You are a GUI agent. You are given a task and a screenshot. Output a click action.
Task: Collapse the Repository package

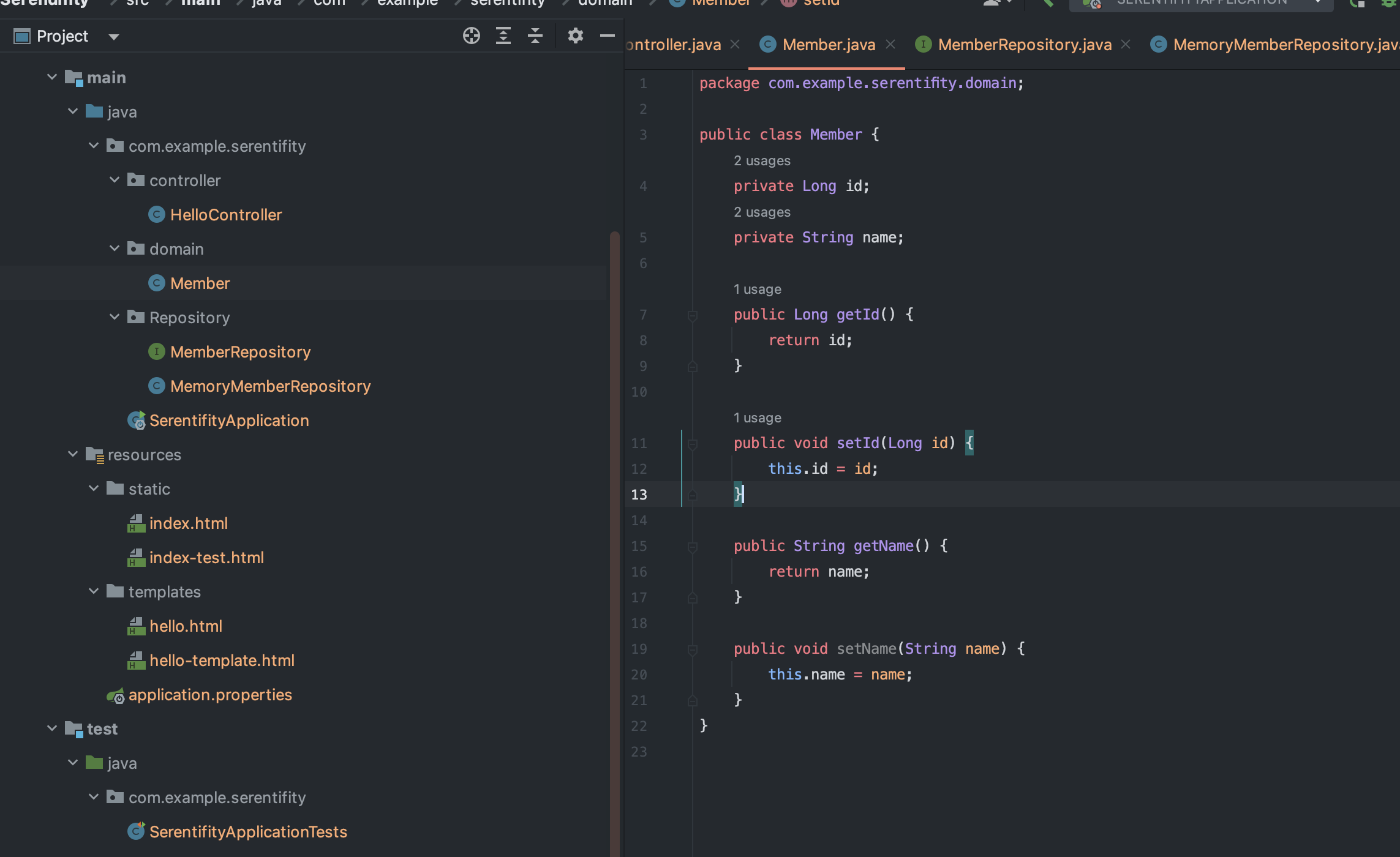(115, 317)
